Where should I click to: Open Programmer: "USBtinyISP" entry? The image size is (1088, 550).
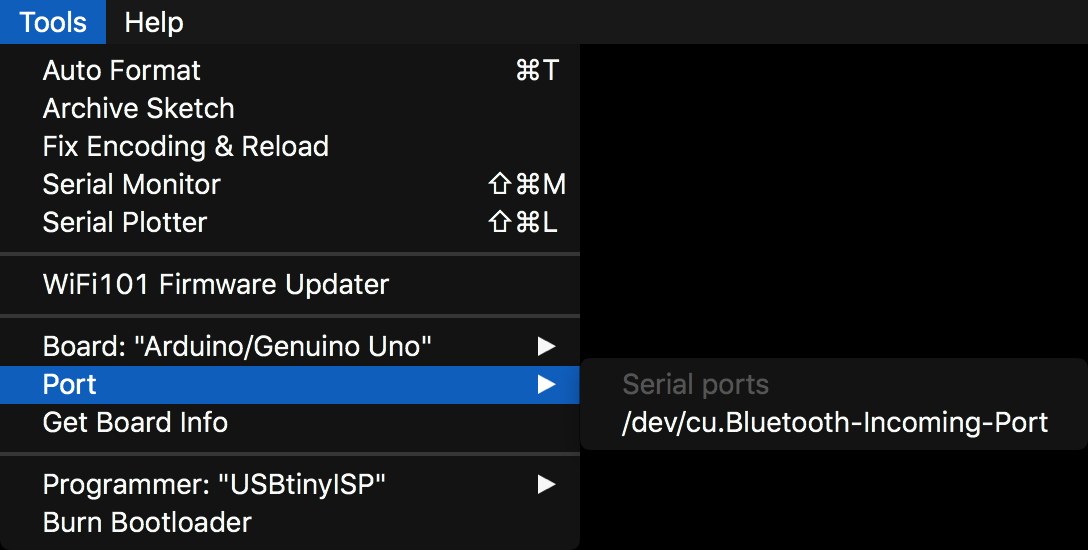pyautogui.click(x=214, y=485)
